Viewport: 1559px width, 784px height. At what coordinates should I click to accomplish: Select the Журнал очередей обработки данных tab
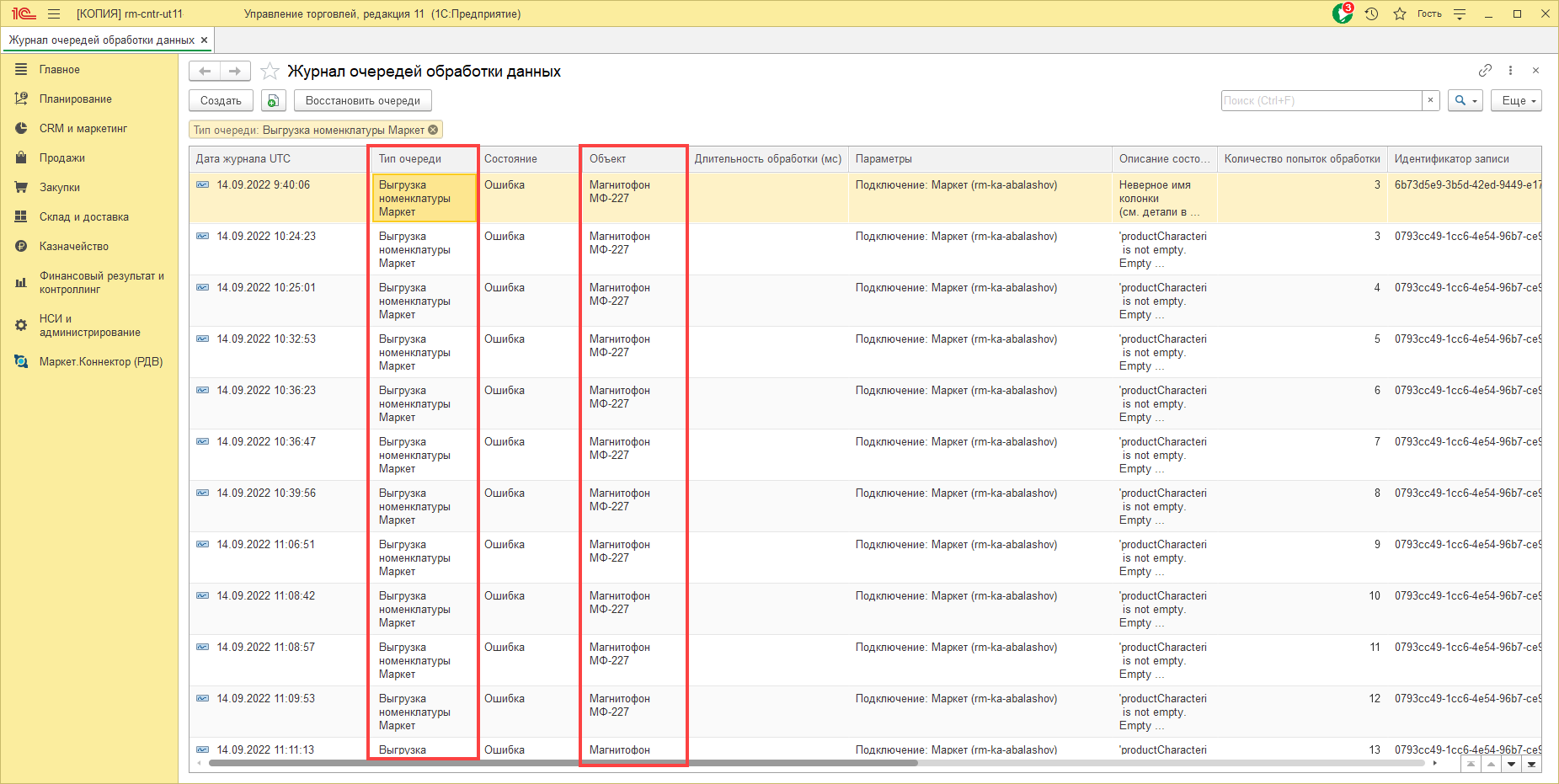[x=101, y=40]
